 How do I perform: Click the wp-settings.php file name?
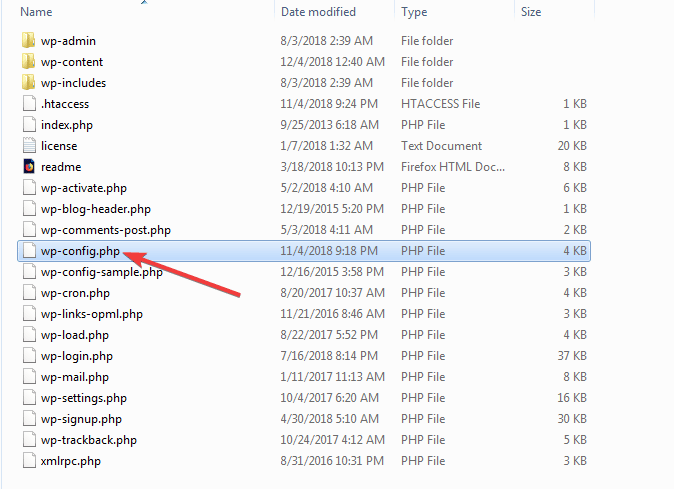pyautogui.click(x=83, y=398)
